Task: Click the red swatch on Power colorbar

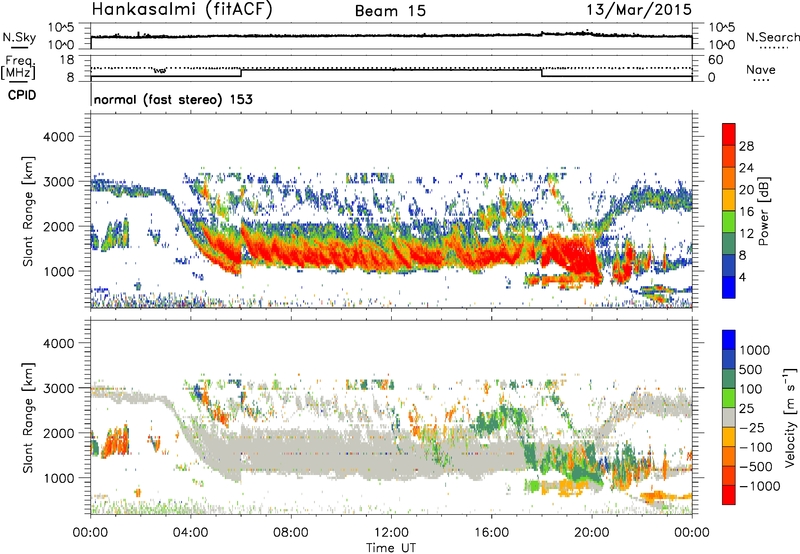Action: point(729,134)
